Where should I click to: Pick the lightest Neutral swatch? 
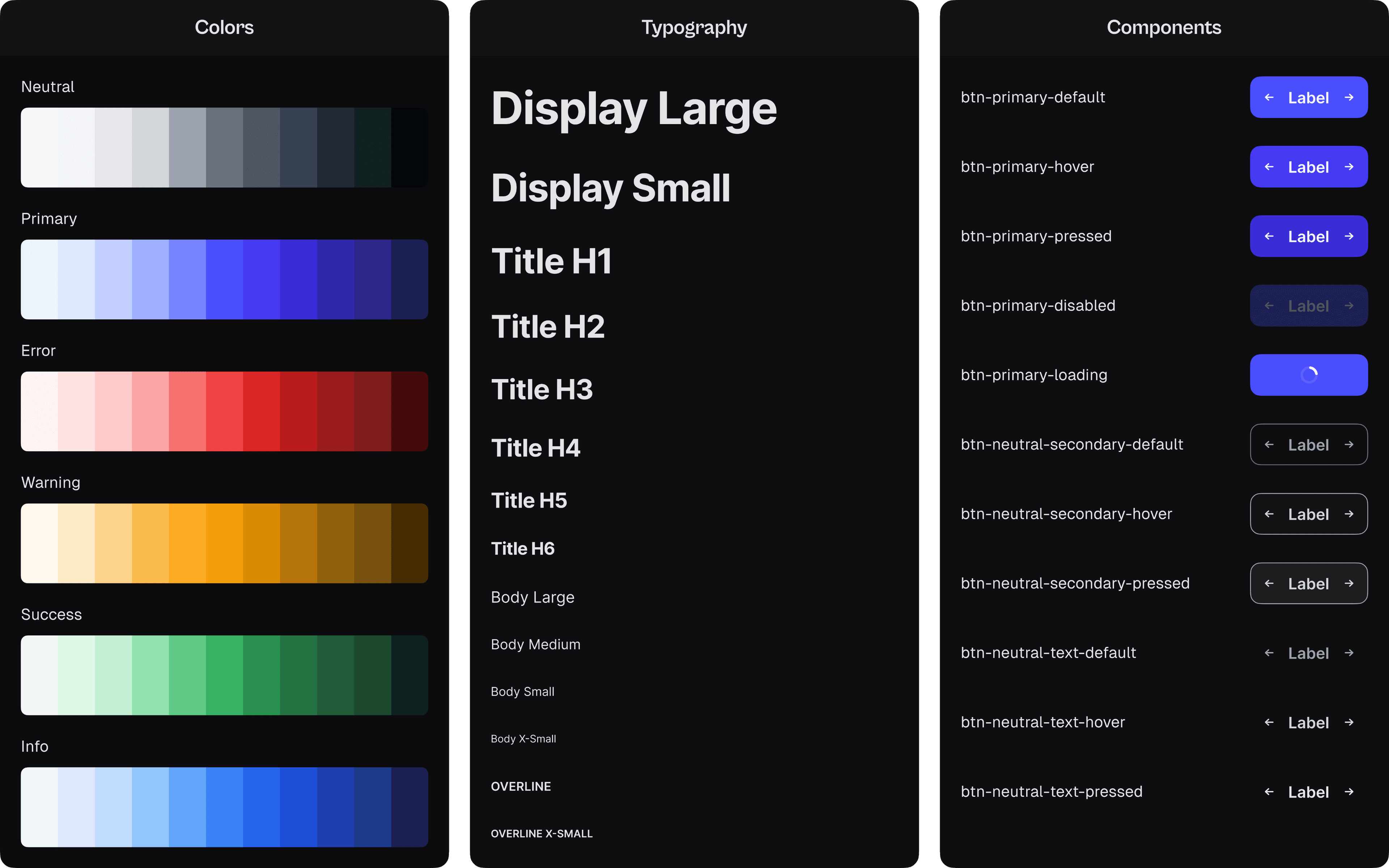[39, 148]
